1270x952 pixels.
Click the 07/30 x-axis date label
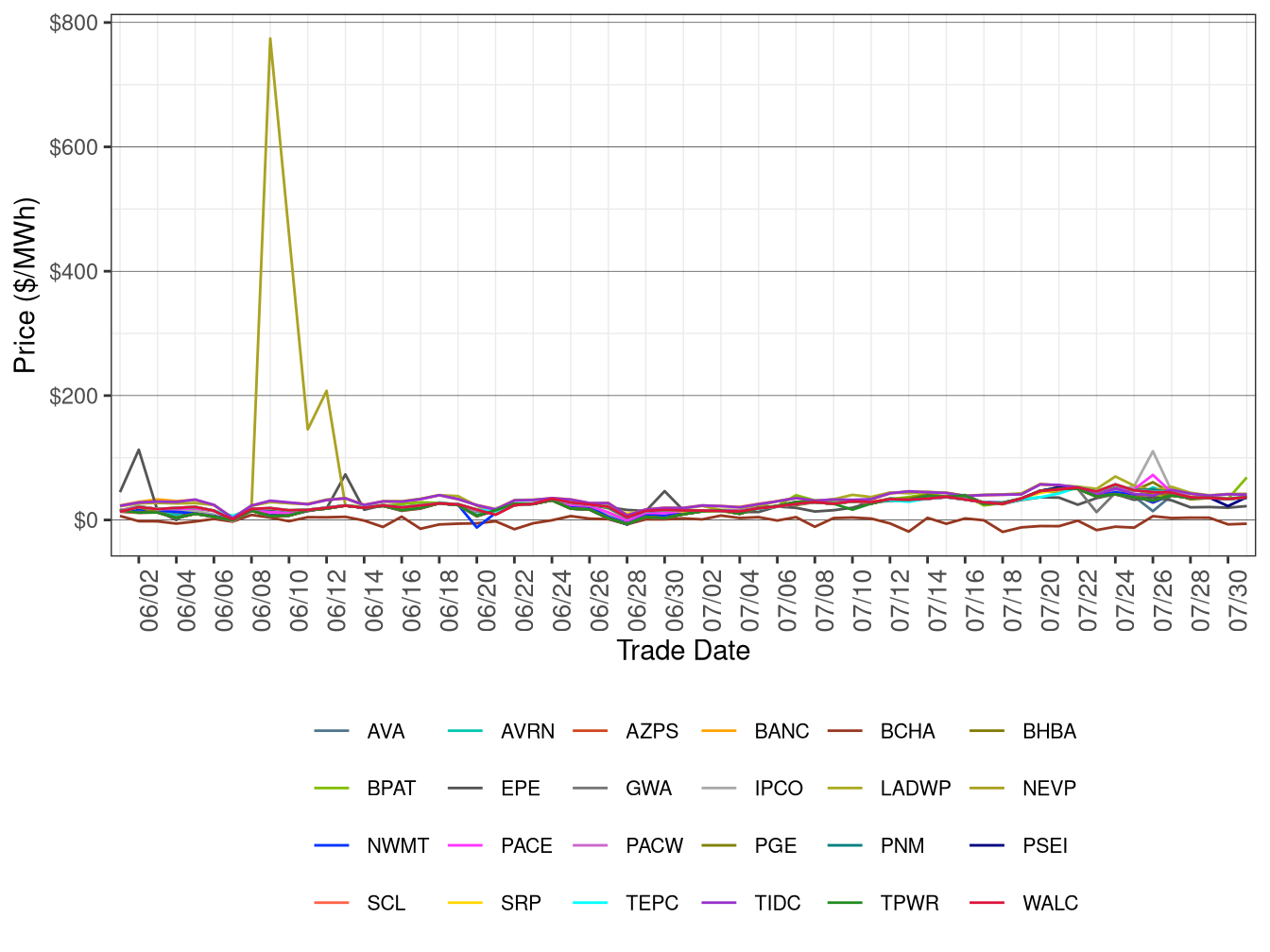click(x=1238, y=600)
